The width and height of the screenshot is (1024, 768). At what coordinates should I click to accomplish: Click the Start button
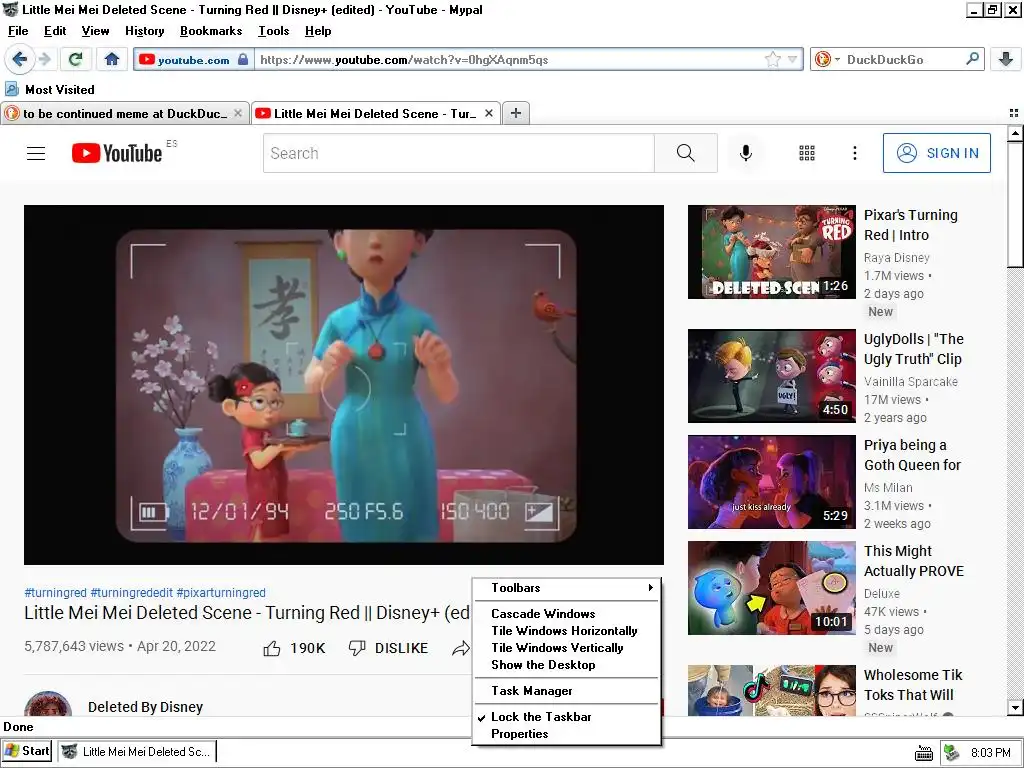(x=27, y=751)
